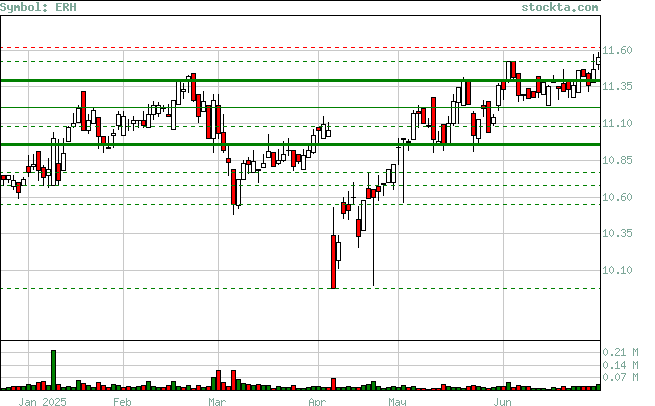Click the 0.14 M volume axis label
Viewport: 655px width, 406px height.
620,365
